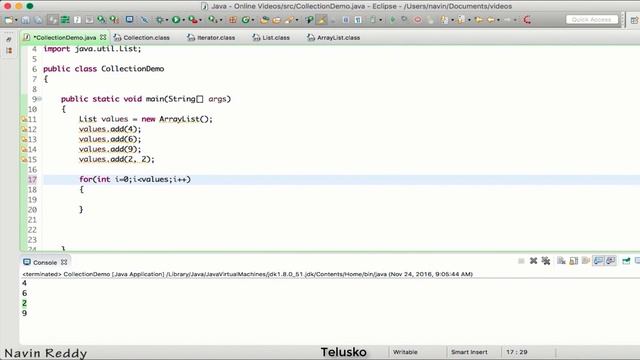Screen dimensions: 640x360
Task: Open the New Java Class dropdown arrow
Action: [x=253, y=20]
